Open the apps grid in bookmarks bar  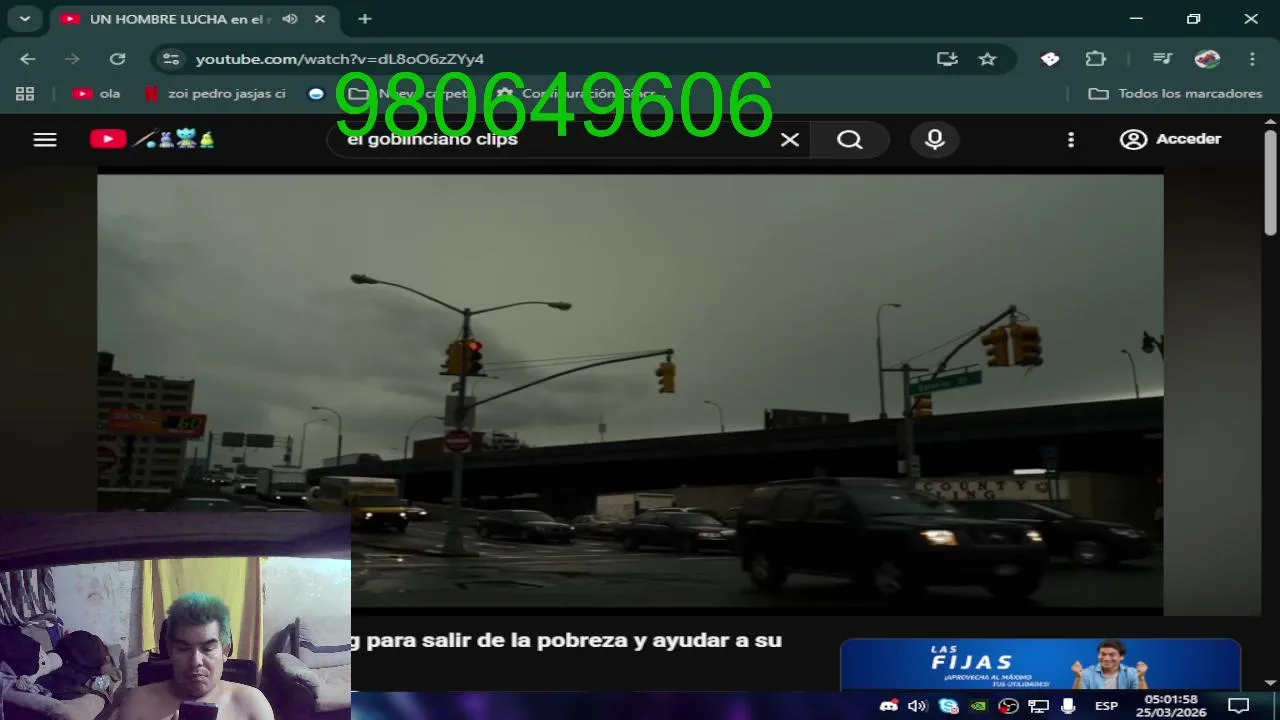[25, 93]
